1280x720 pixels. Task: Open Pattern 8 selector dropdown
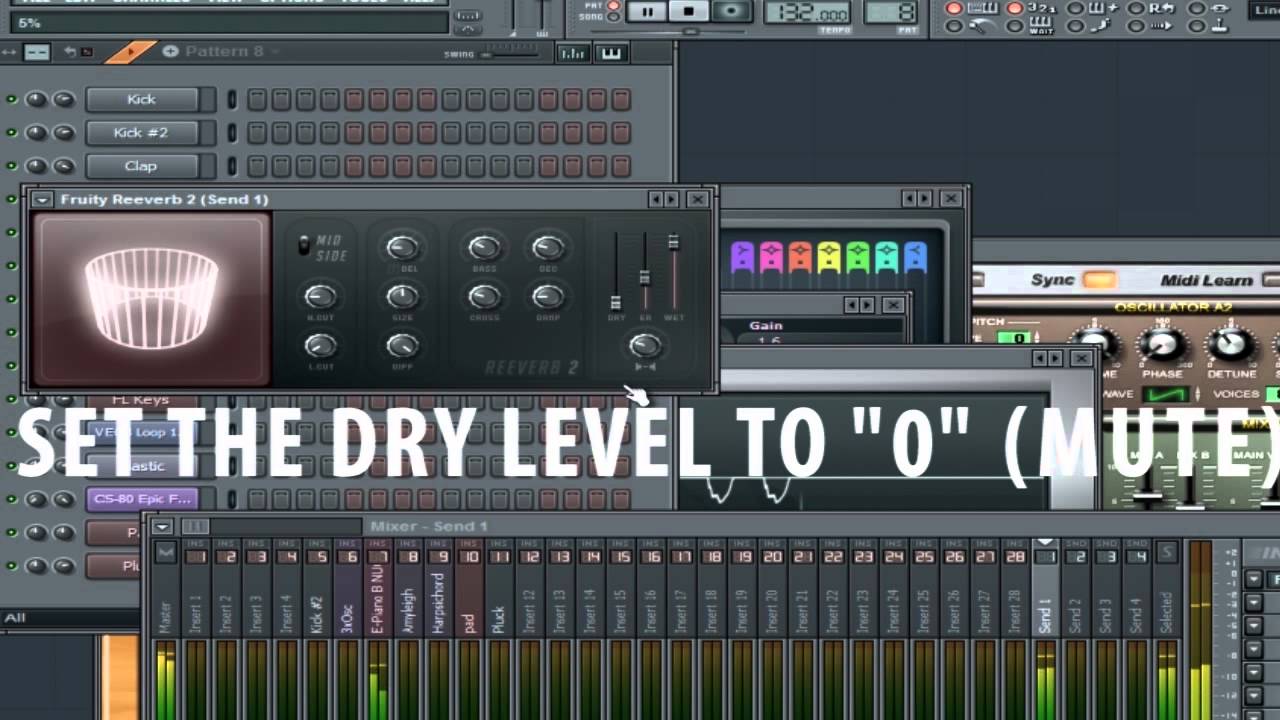[232, 51]
